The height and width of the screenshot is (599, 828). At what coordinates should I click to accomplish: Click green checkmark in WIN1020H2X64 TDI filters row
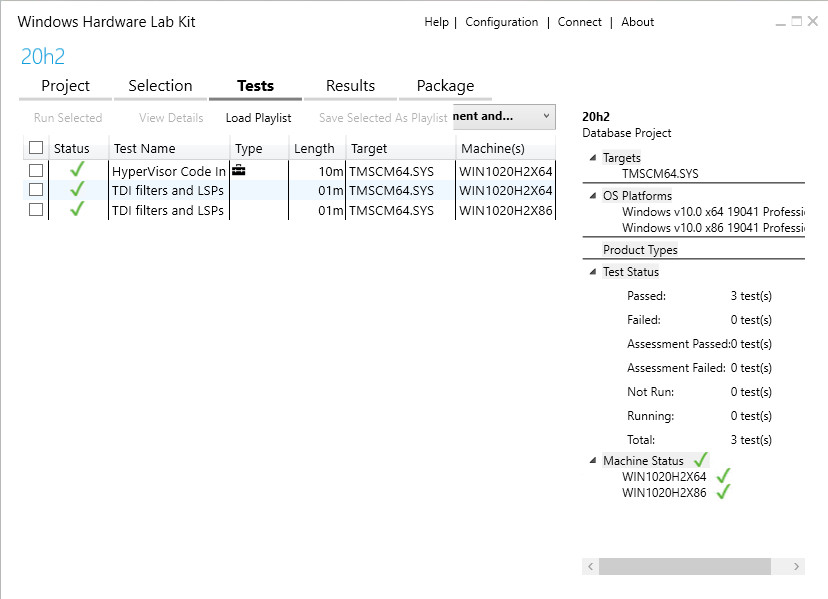pos(77,189)
